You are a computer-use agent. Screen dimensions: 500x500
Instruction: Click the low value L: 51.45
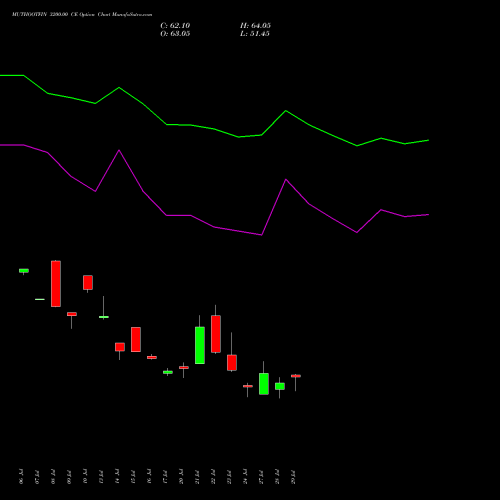(255, 34)
